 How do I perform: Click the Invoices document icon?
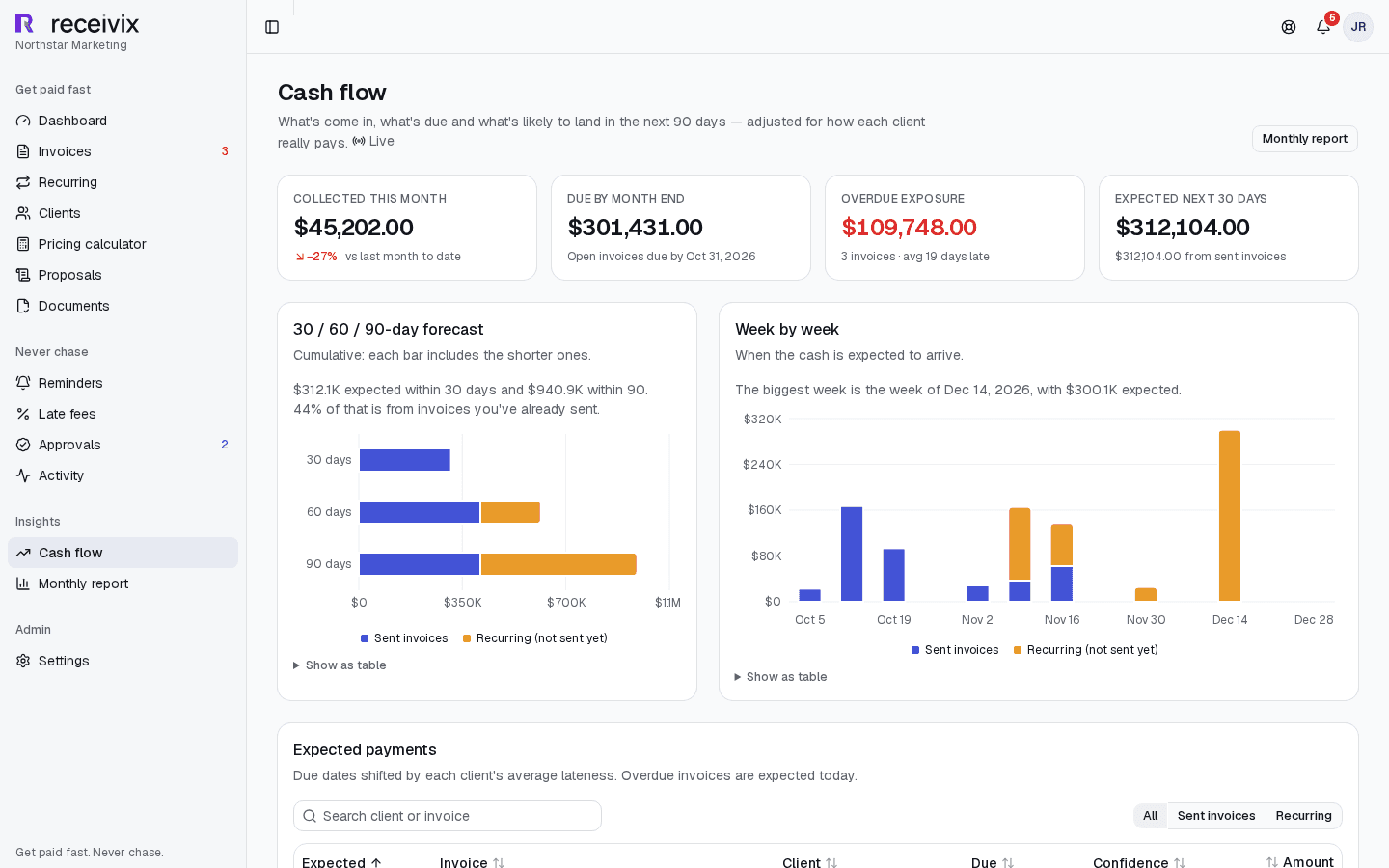[23, 151]
